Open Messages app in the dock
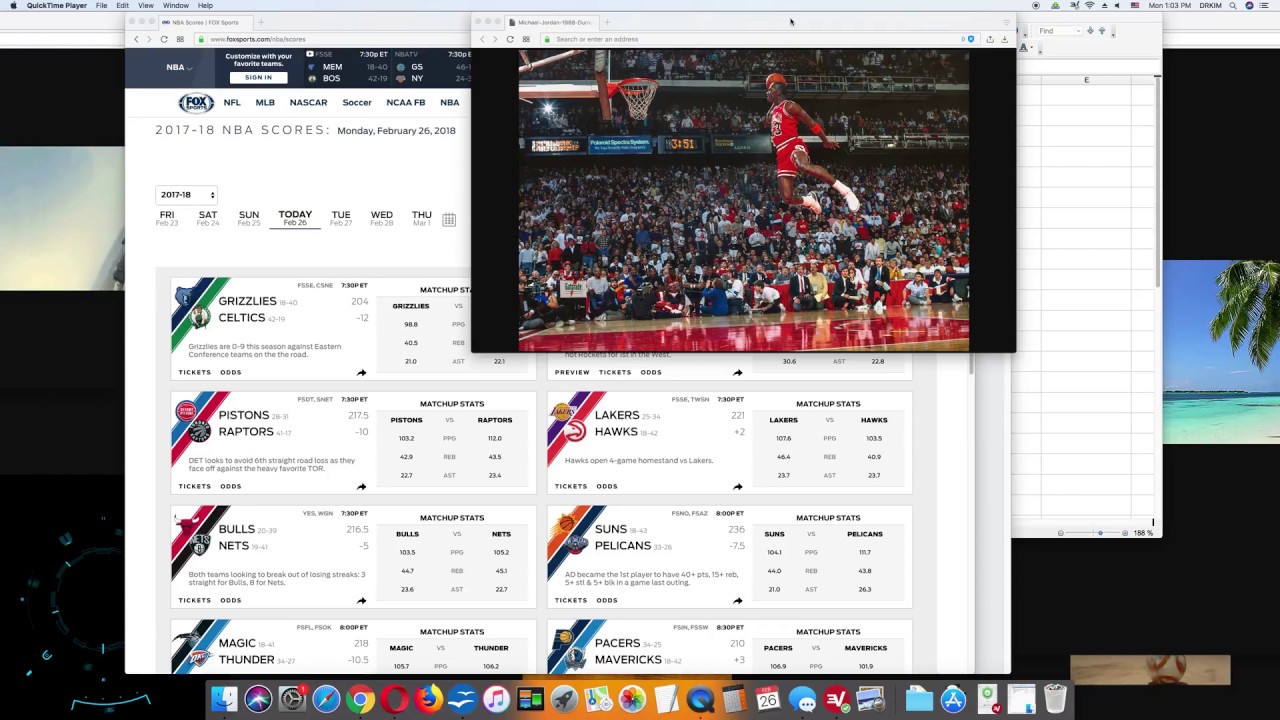 point(802,699)
